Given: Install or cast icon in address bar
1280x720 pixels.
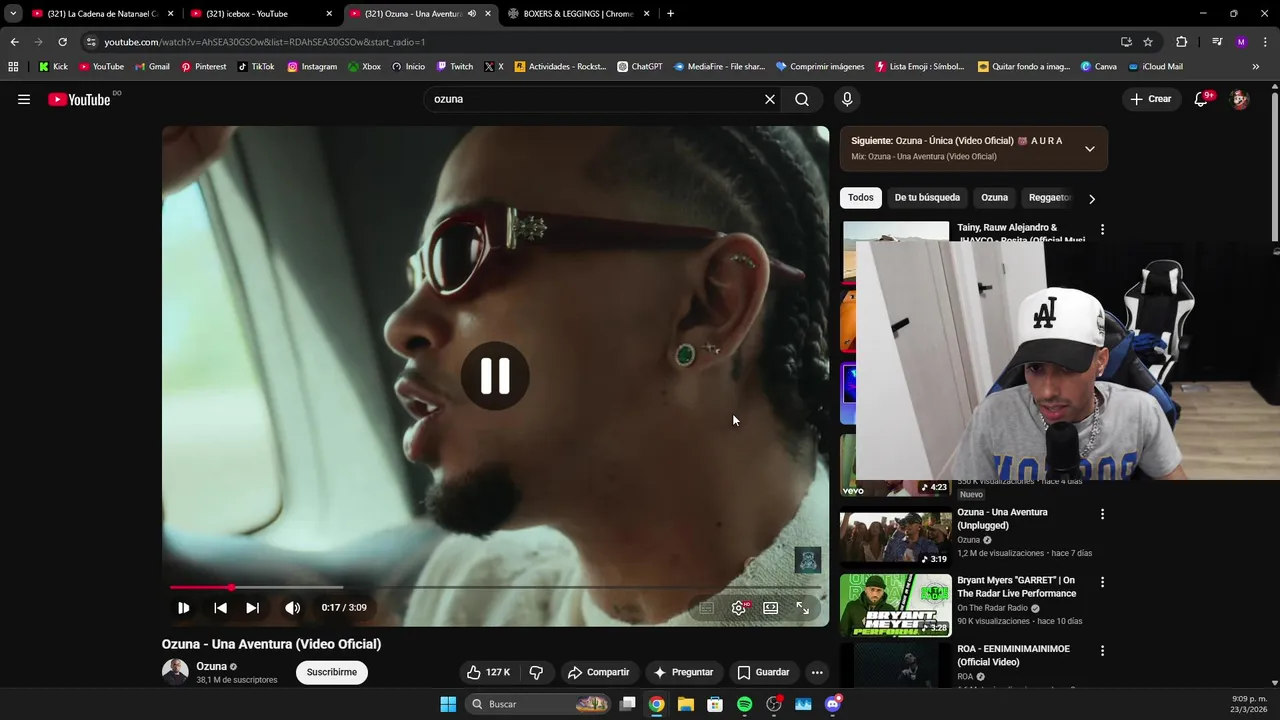Looking at the screenshot, I should pos(1126,42).
